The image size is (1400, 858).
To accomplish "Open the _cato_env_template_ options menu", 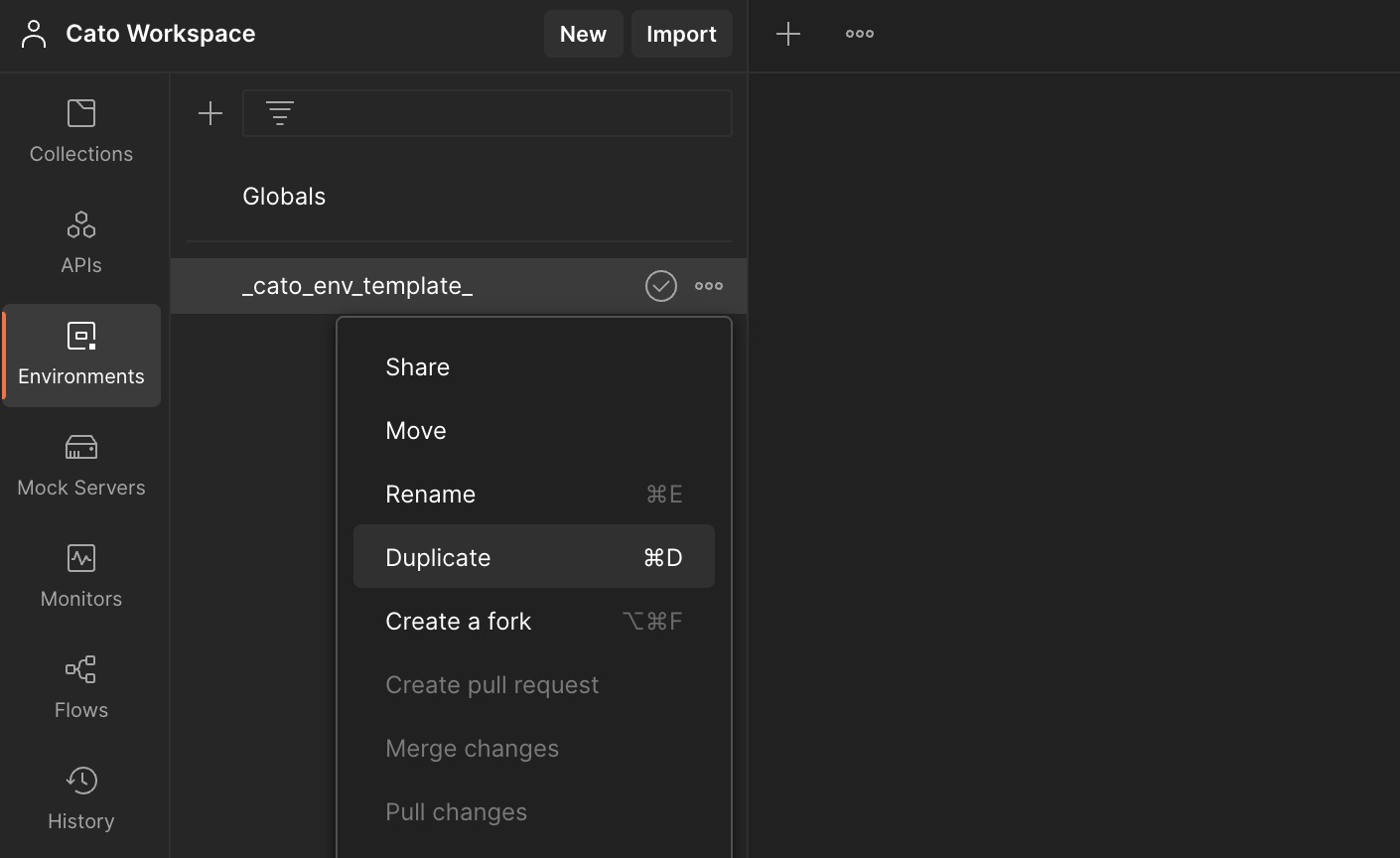I will (708, 285).
